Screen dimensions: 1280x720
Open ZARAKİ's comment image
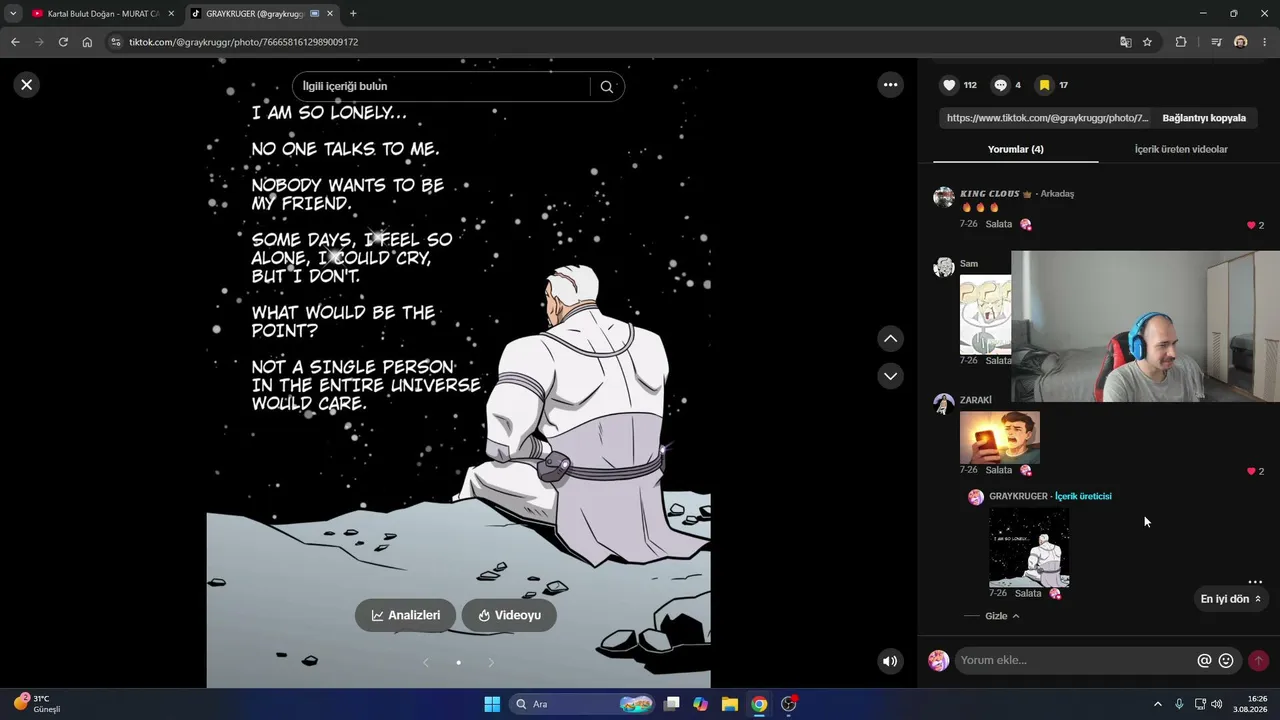click(x=1000, y=437)
